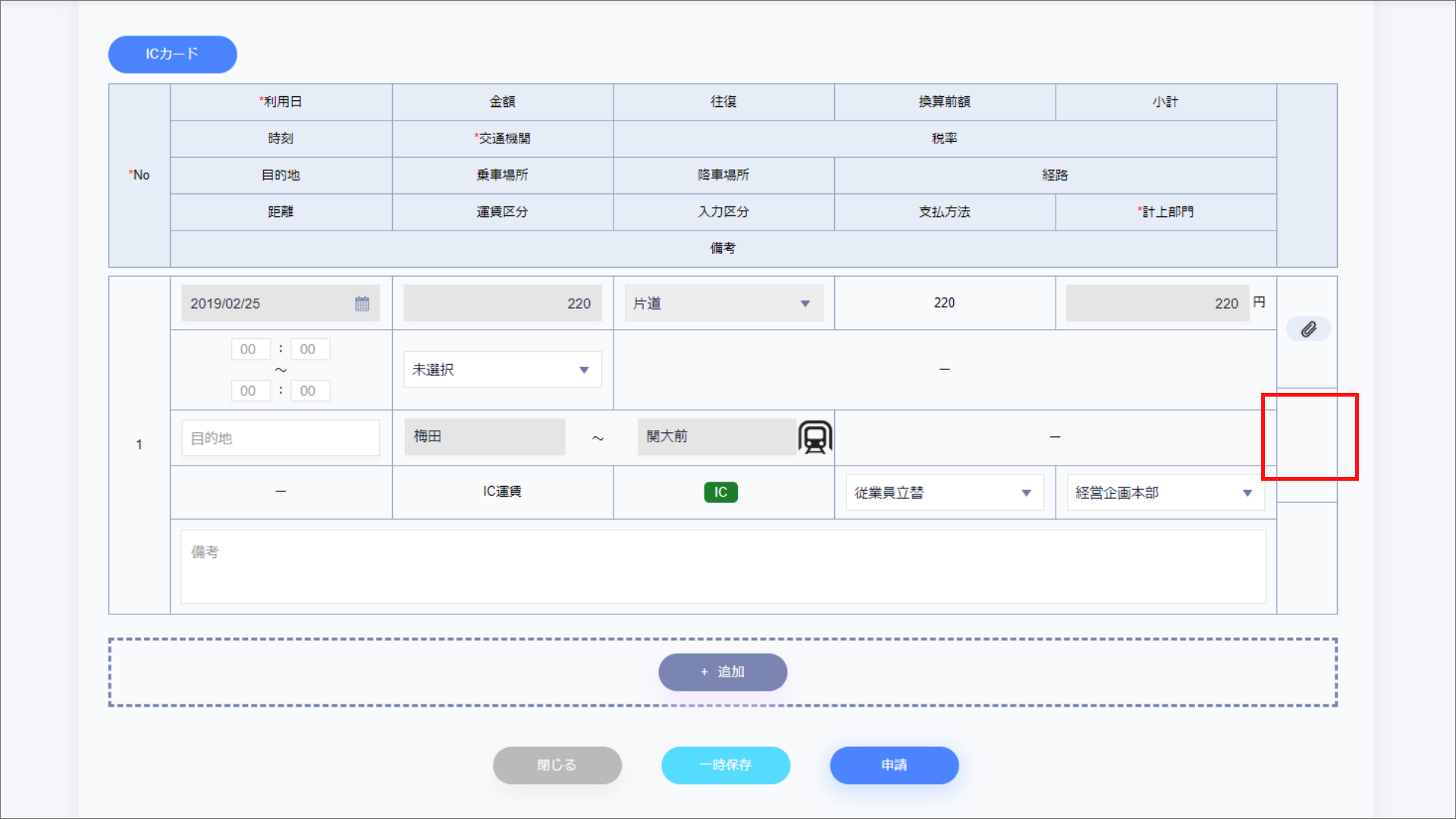The image size is (1456, 819).
Task: Click the dropdown arrow on 経営企画本部 department selector
Action: [x=1247, y=492]
